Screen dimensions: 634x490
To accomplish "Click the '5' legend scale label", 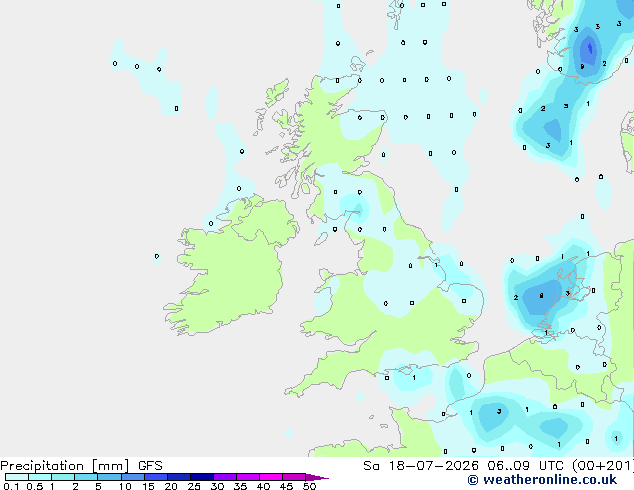I will (98, 486).
